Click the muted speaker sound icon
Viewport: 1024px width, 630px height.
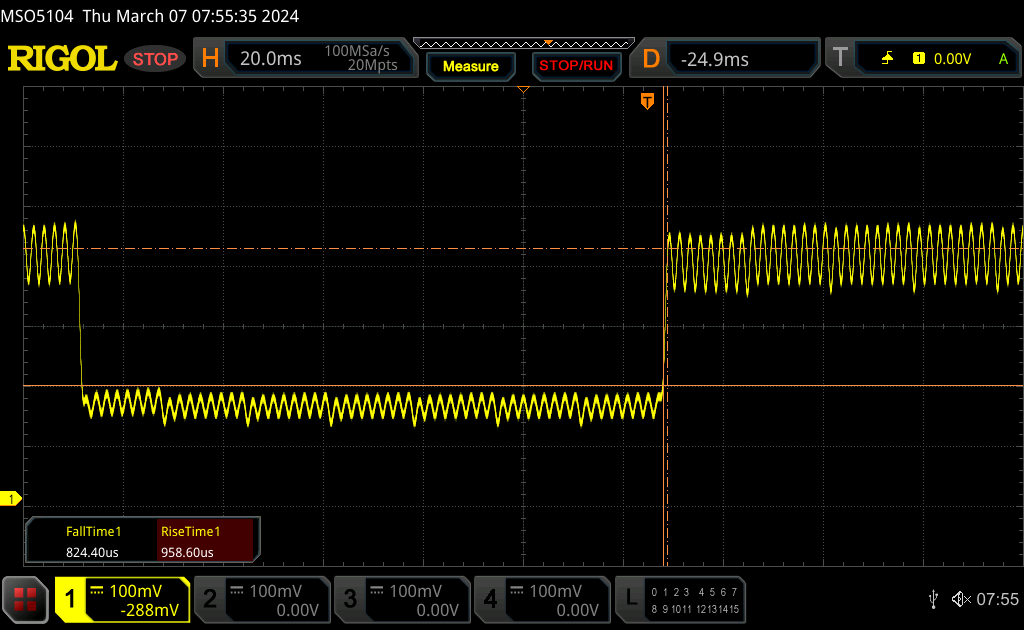pyautogui.click(x=960, y=599)
